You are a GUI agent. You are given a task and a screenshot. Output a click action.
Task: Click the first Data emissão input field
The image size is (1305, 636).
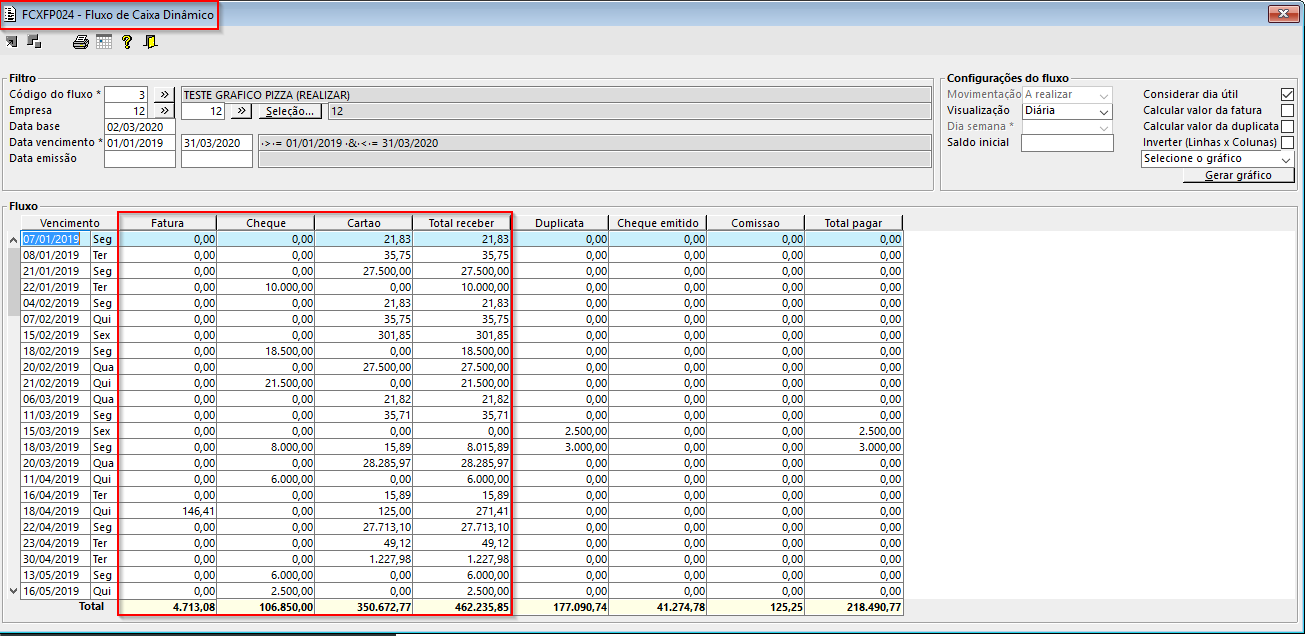coord(140,158)
